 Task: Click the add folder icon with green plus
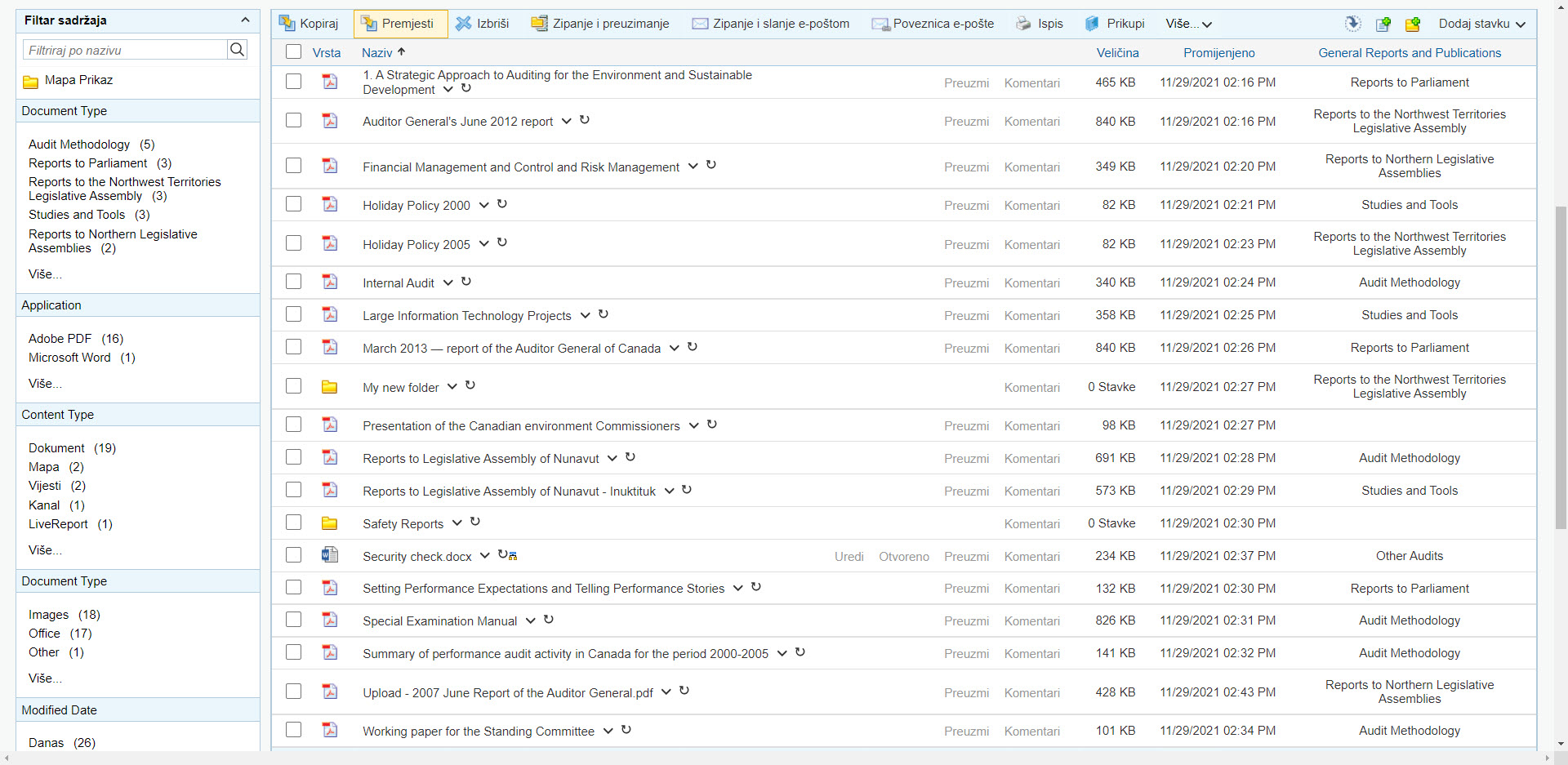point(1412,24)
